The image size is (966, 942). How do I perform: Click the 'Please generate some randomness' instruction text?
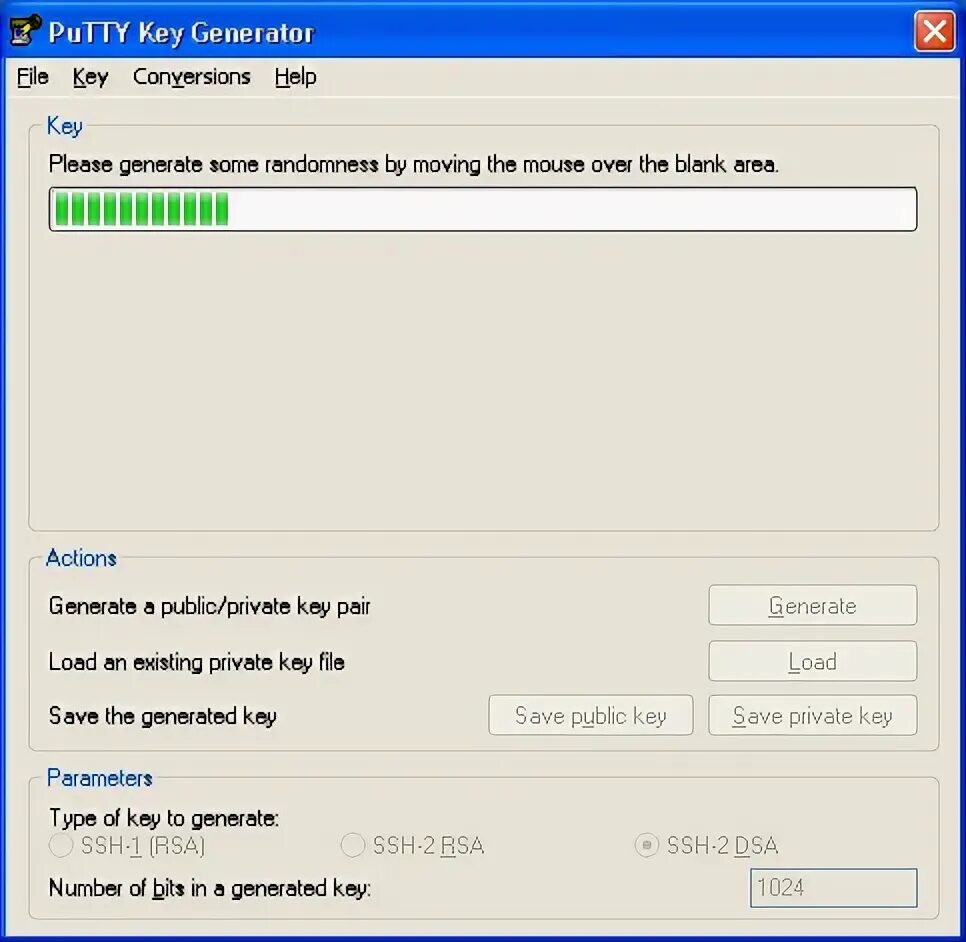point(414,164)
